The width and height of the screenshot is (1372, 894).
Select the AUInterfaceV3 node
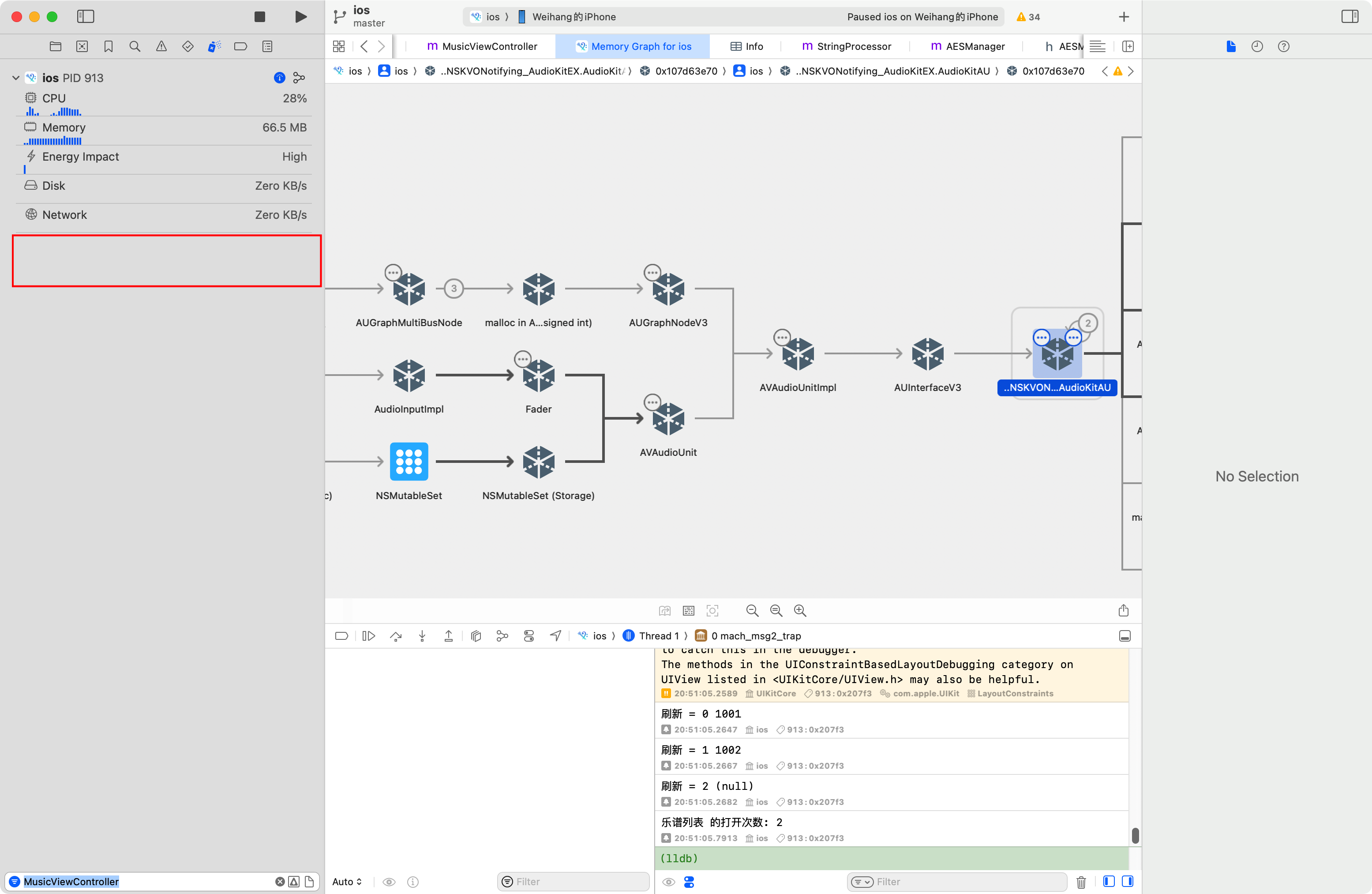click(928, 353)
